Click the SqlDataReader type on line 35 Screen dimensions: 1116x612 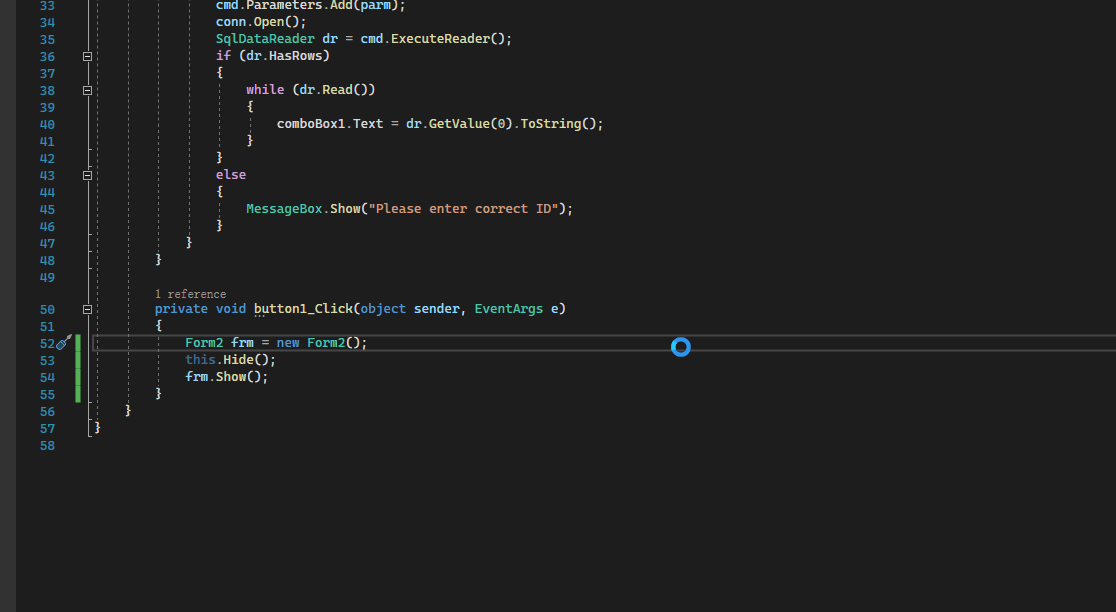(265, 39)
